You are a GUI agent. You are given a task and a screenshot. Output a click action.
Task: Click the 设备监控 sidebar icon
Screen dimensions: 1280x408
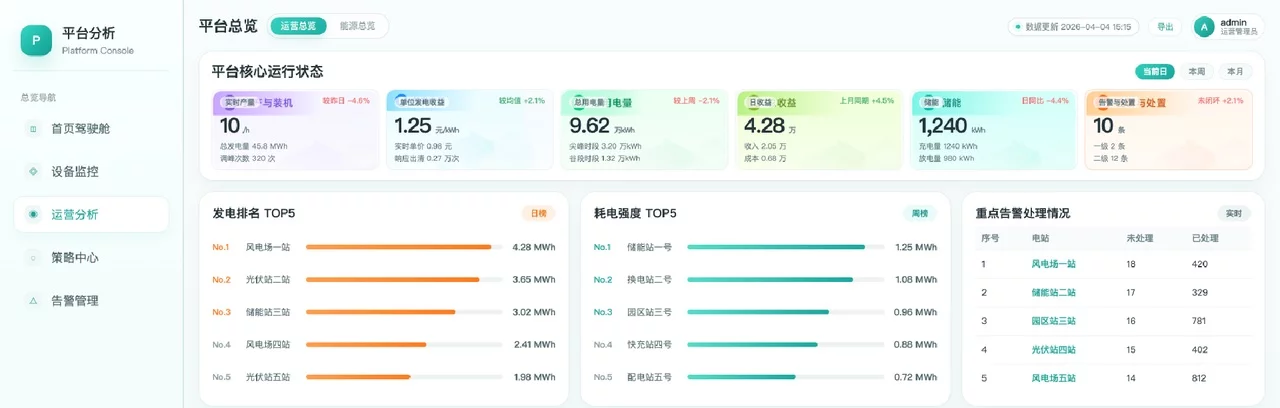(x=33, y=172)
